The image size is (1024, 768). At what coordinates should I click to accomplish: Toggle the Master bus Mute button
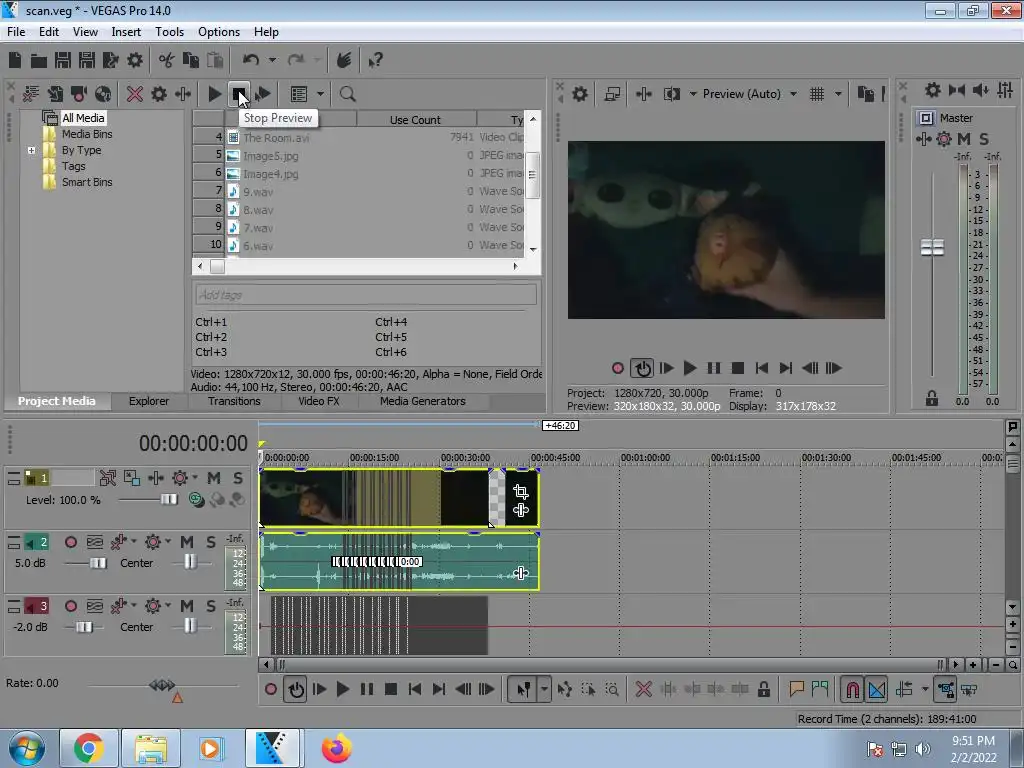click(964, 138)
